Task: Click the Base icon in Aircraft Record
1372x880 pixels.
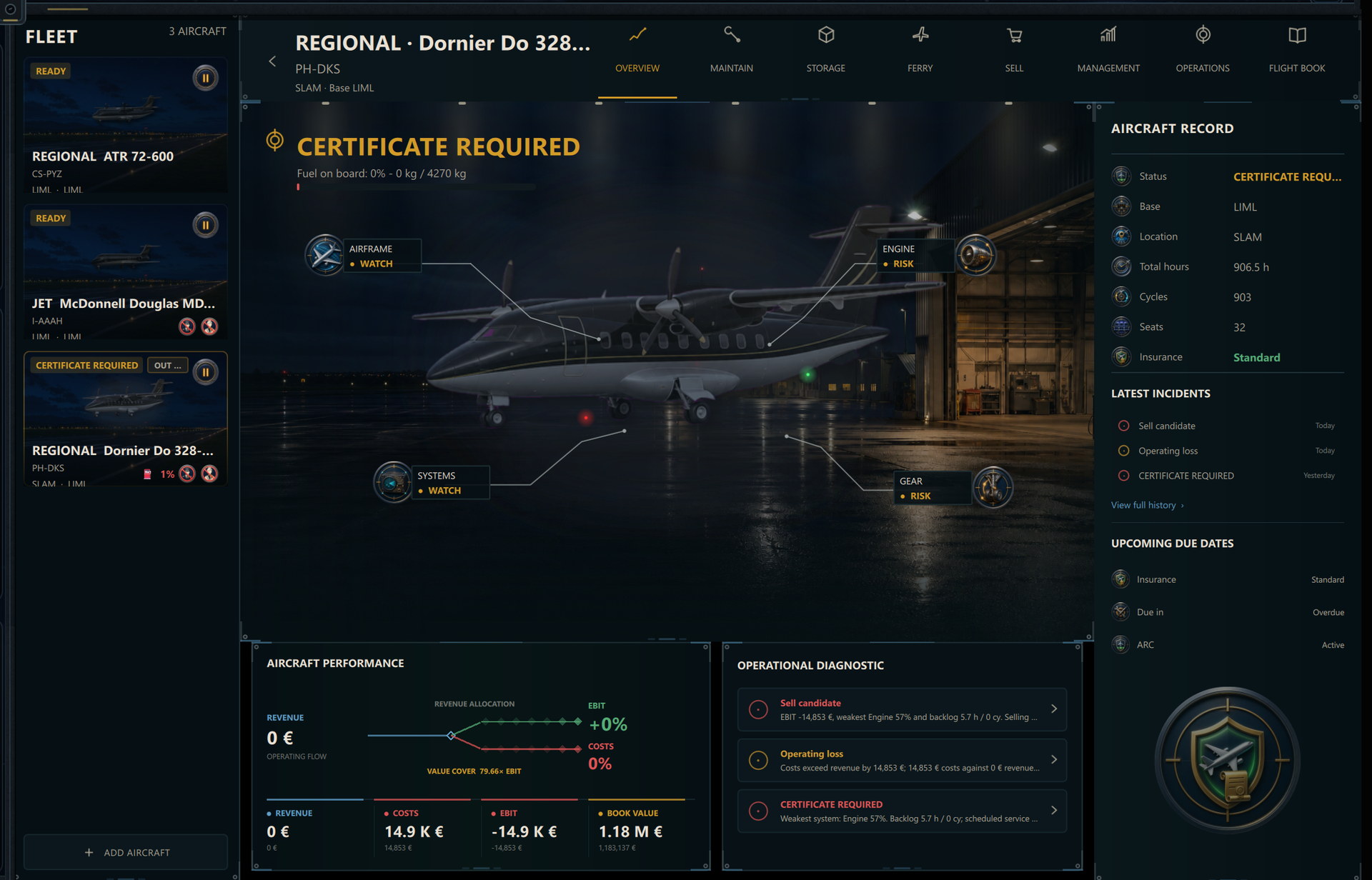Action: pos(1122,206)
